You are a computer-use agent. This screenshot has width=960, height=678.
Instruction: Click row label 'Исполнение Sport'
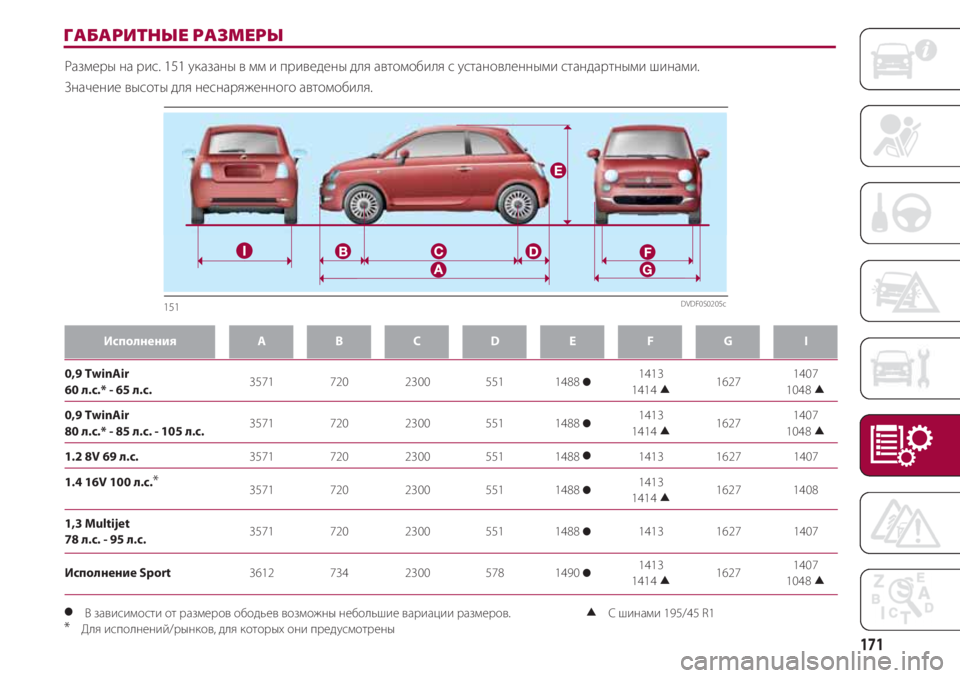point(118,573)
